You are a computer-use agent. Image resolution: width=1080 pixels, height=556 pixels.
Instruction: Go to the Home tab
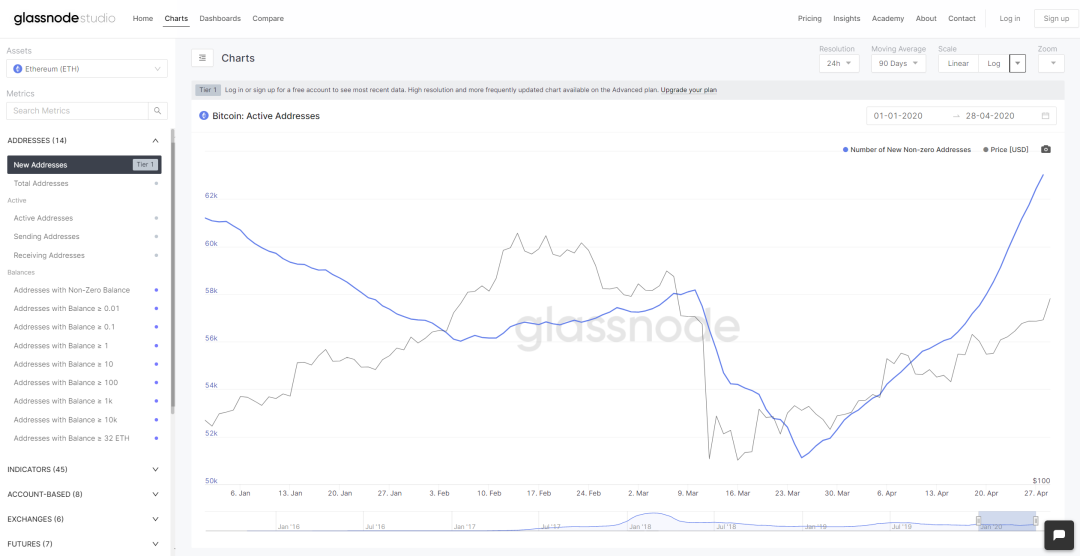[x=143, y=19]
